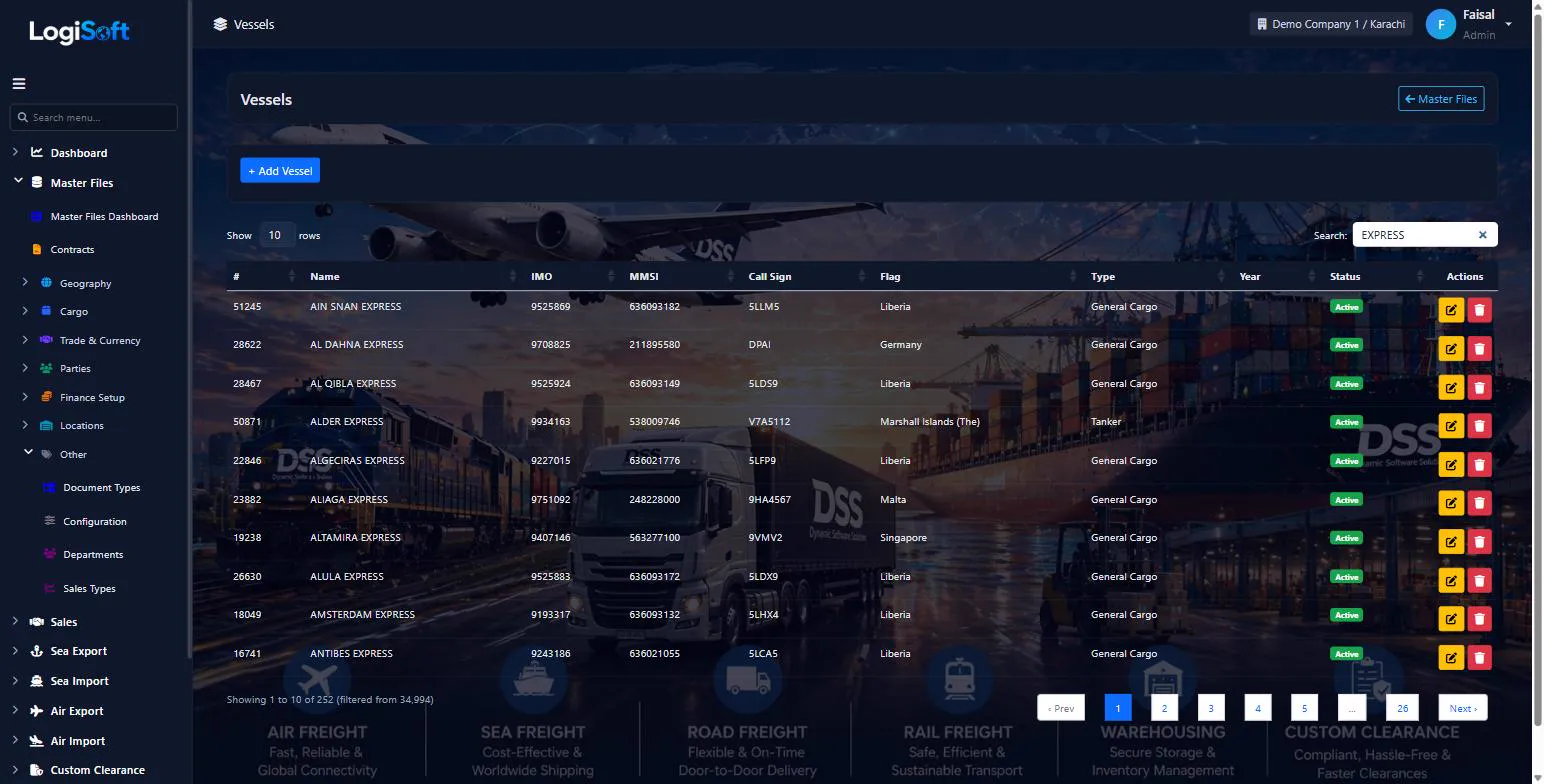Delete the ANTIBES EXPRESS vessel
The width and height of the screenshot is (1544, 784).
[1479, 657]
